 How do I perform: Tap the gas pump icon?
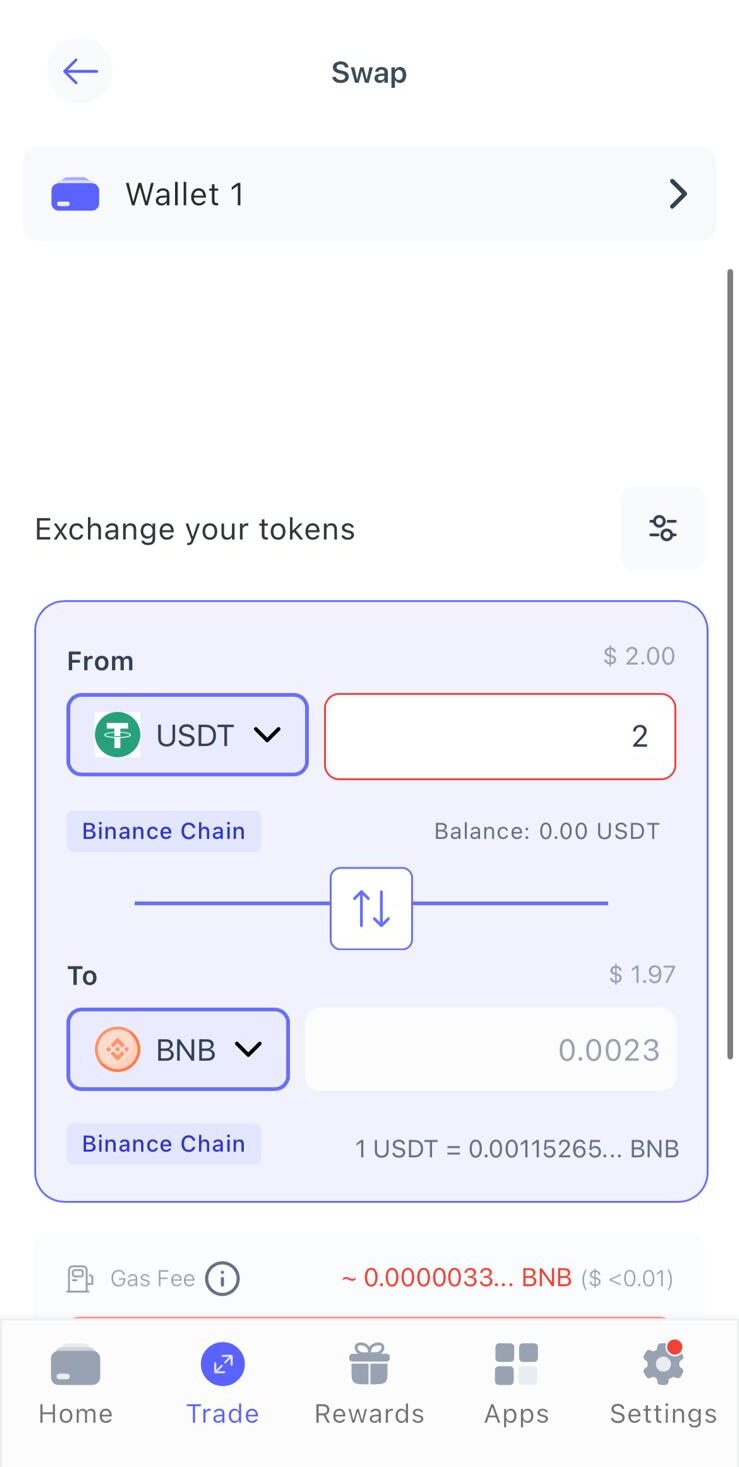click(80, 1278)
